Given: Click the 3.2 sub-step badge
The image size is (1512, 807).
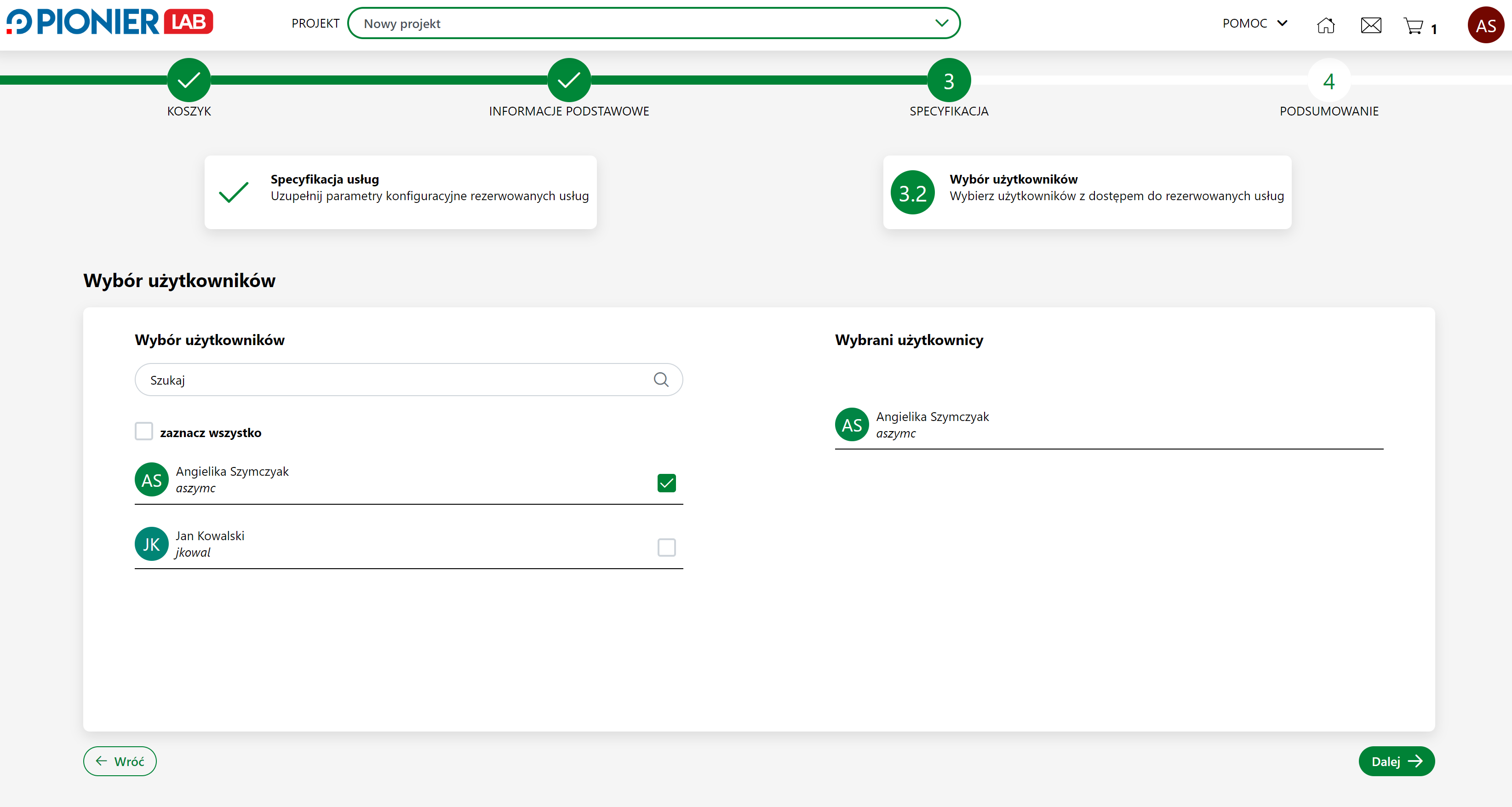Looking at the screenshot, I should tap(913, 192).
